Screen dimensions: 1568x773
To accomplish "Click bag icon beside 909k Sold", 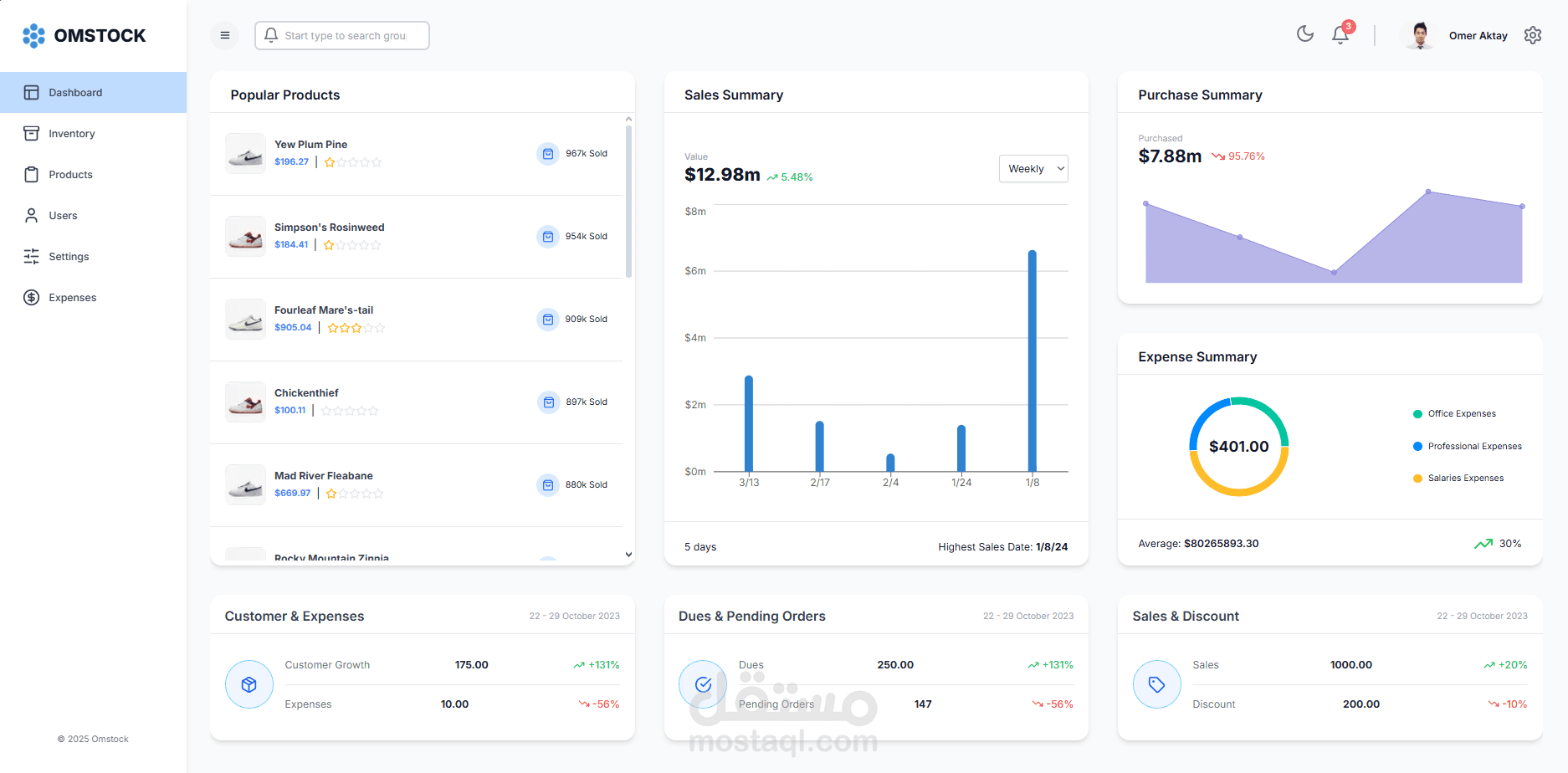I will (x=548, y=320).
